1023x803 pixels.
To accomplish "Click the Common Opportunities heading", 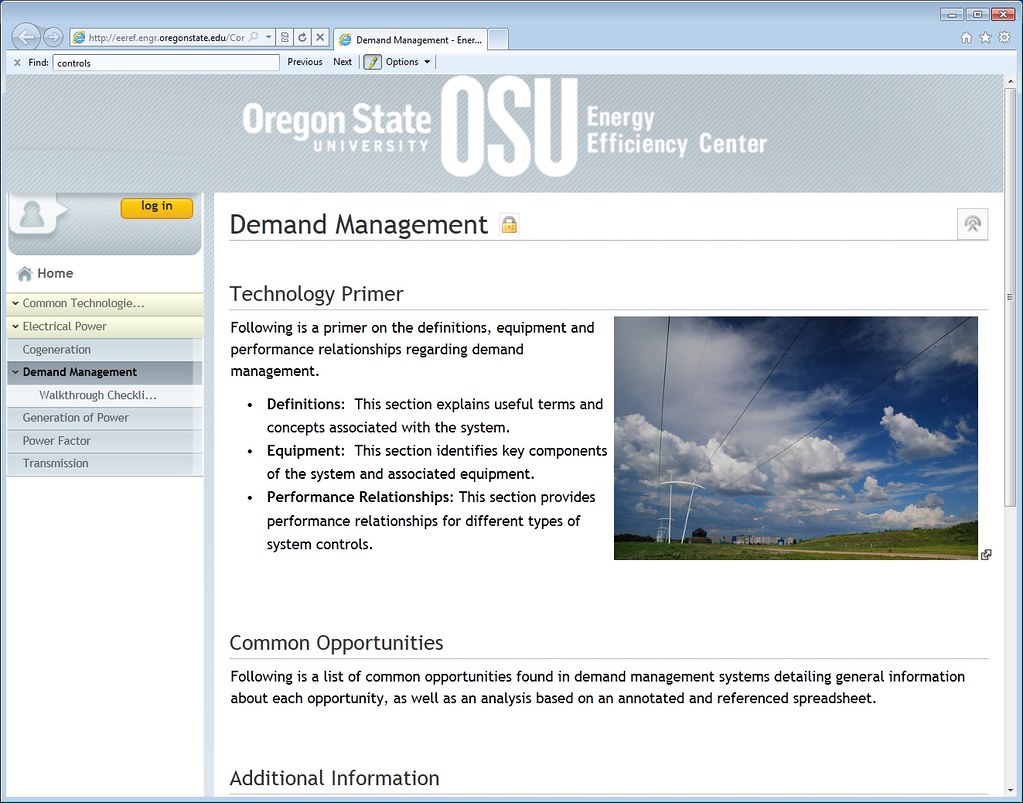I will 336,643.
